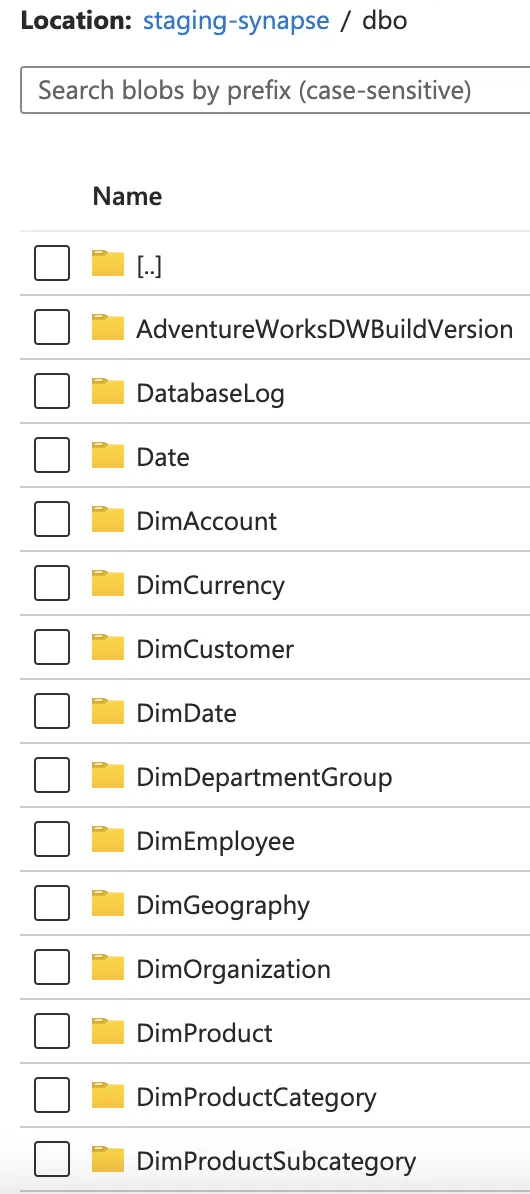Screen dimensions: 530x1194
Task: Click the DimCustomer folder icon
Action: coord(107,647)
